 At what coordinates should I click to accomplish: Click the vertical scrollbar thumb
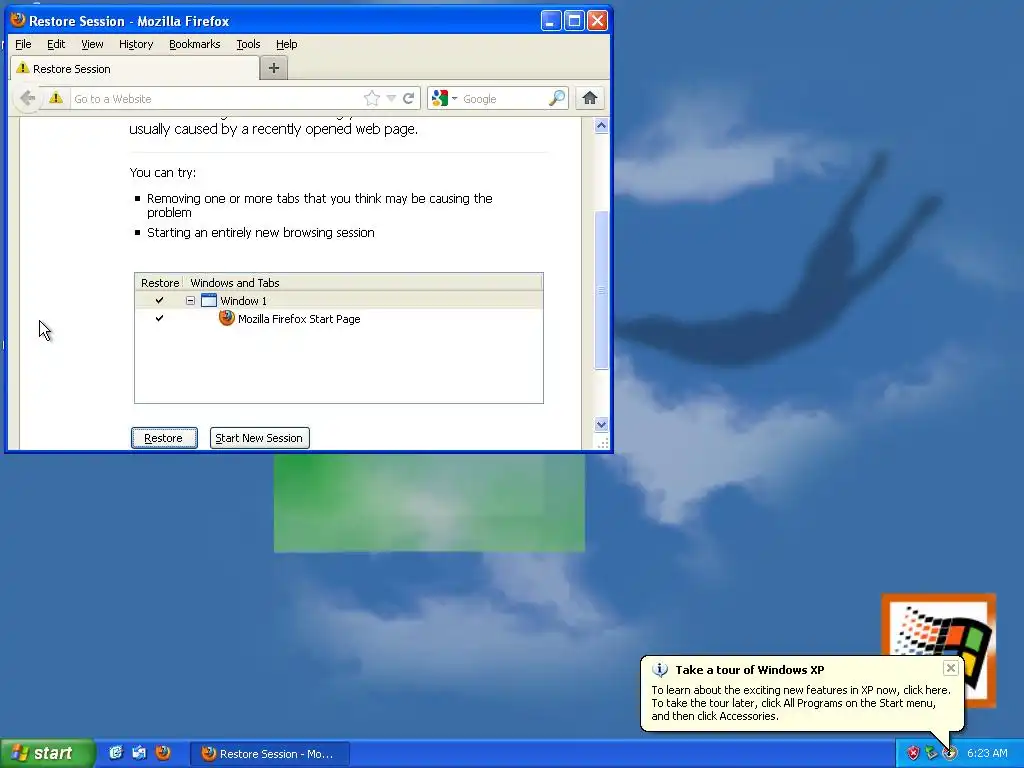tap(601, 290)
